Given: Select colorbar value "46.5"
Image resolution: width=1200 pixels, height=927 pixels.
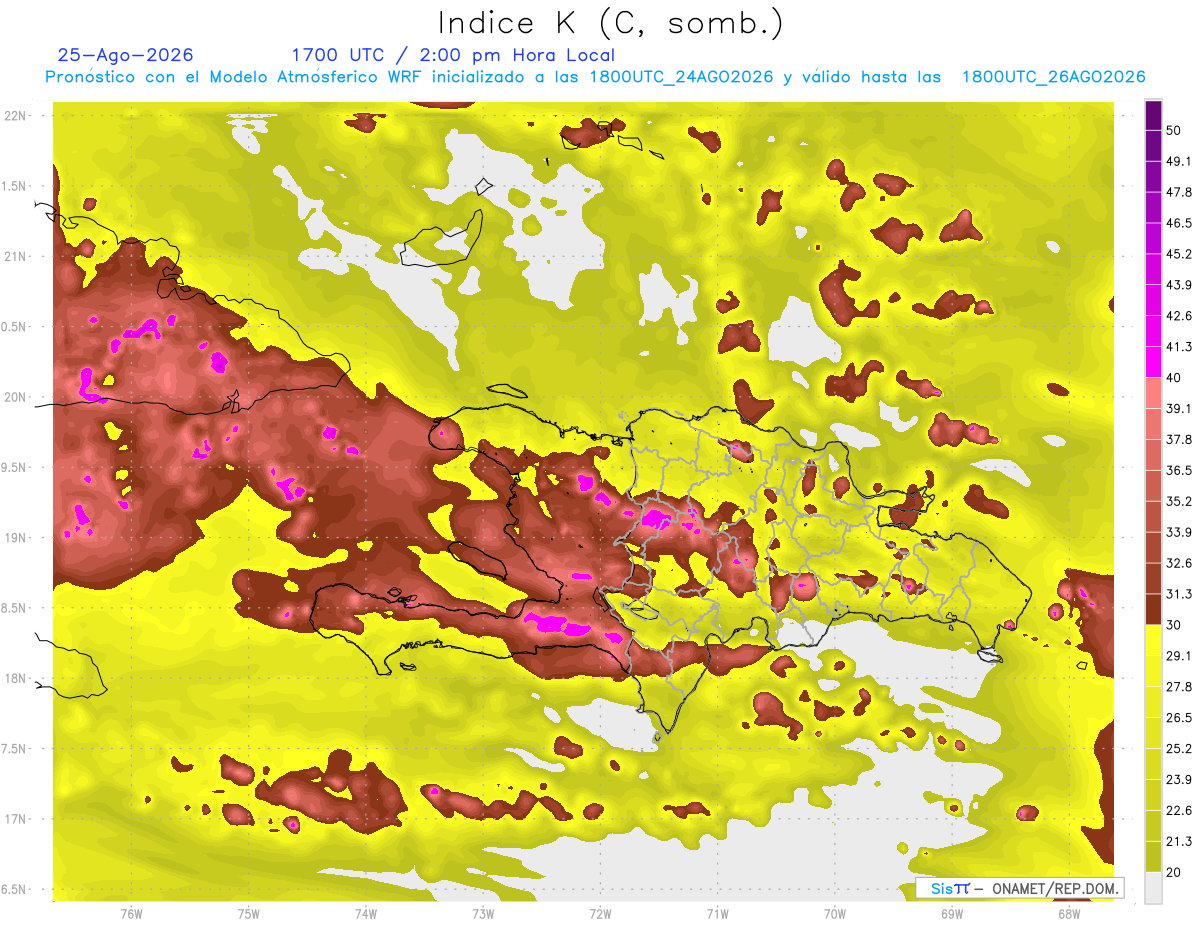Looking at the screenshot, I should [1180, 223].
